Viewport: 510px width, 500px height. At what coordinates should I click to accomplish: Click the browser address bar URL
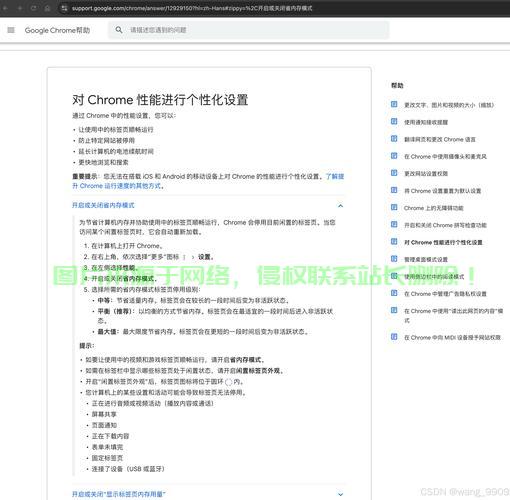point(192,8)
